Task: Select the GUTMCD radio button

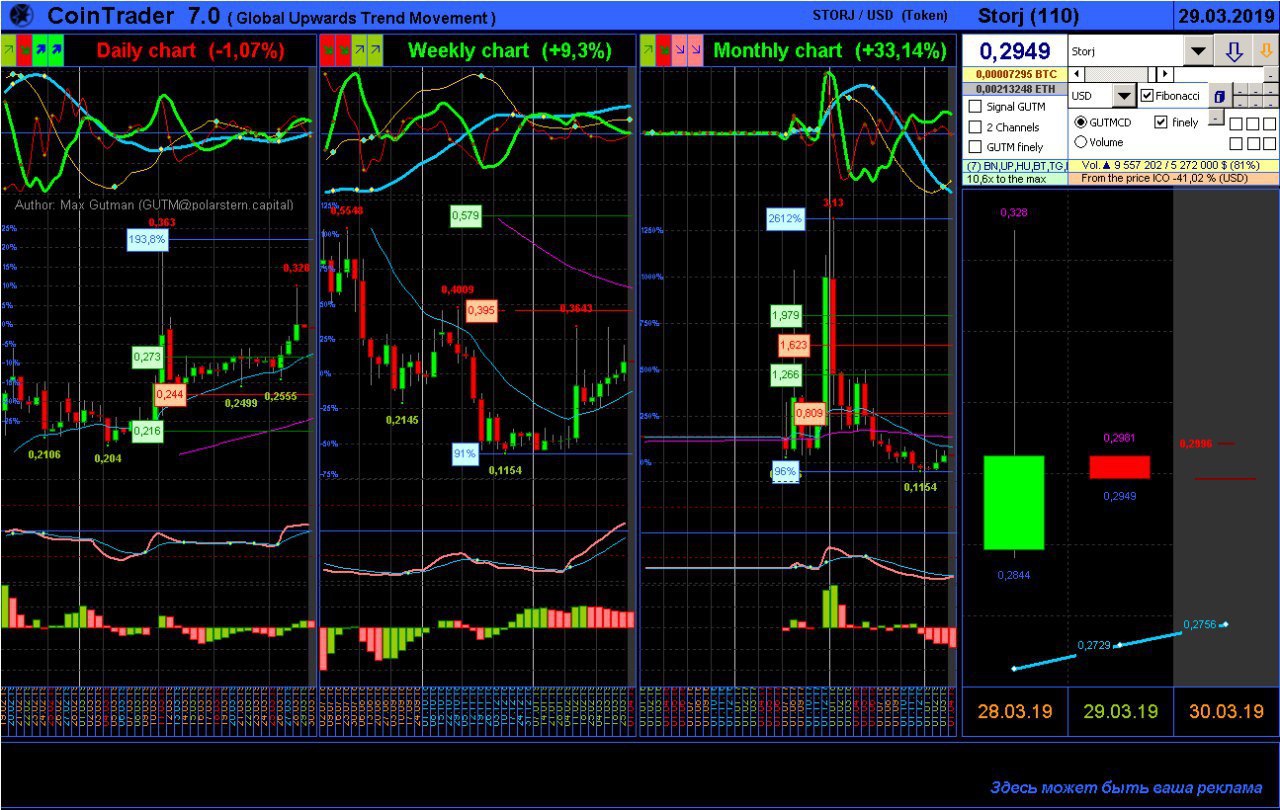Action: pos(1081,122)
